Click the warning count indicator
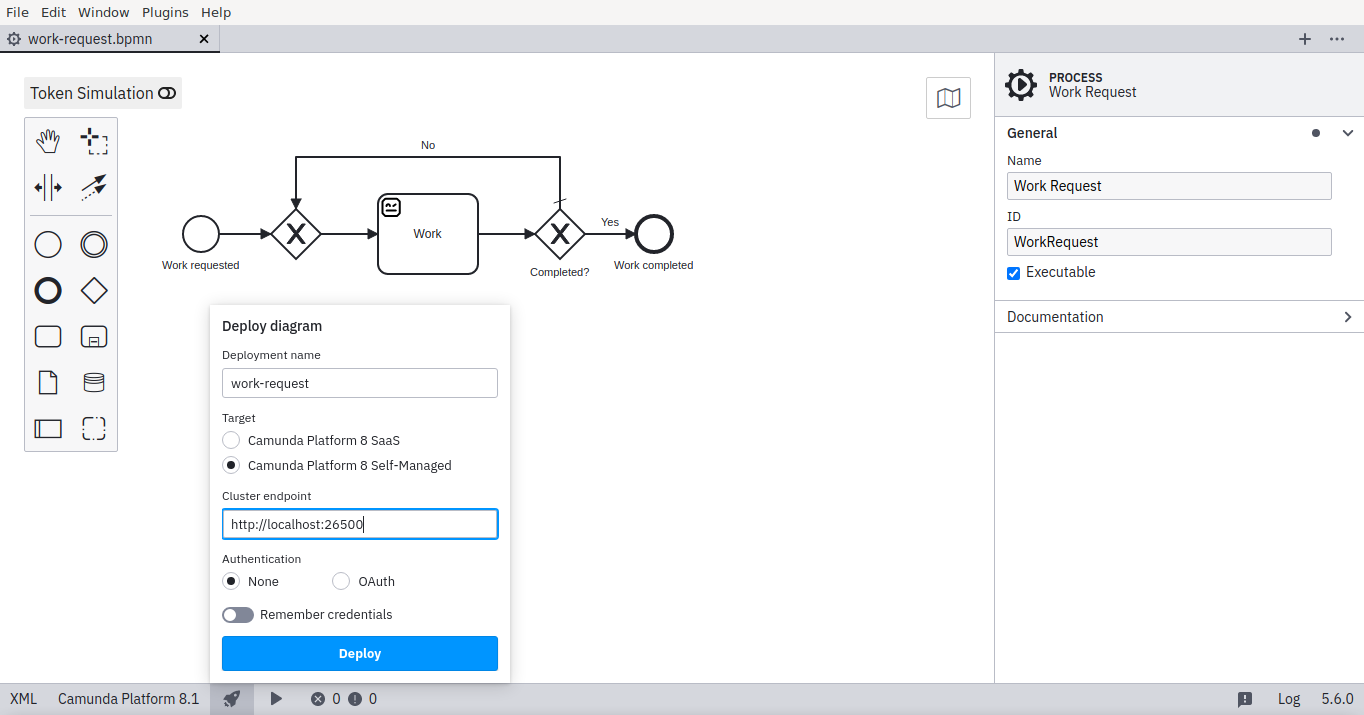The image size is (1364, 715). pyautogui.click(x=363, y=699)
